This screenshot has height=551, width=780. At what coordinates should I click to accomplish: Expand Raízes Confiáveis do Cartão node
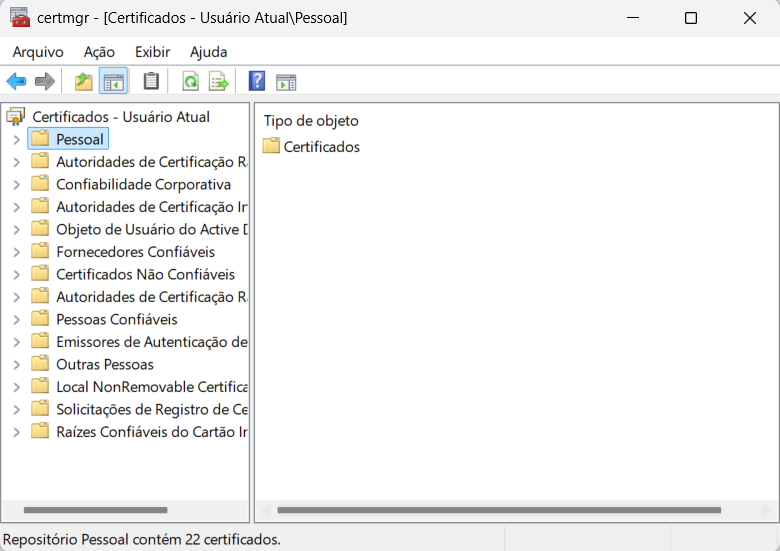(16, 432)
